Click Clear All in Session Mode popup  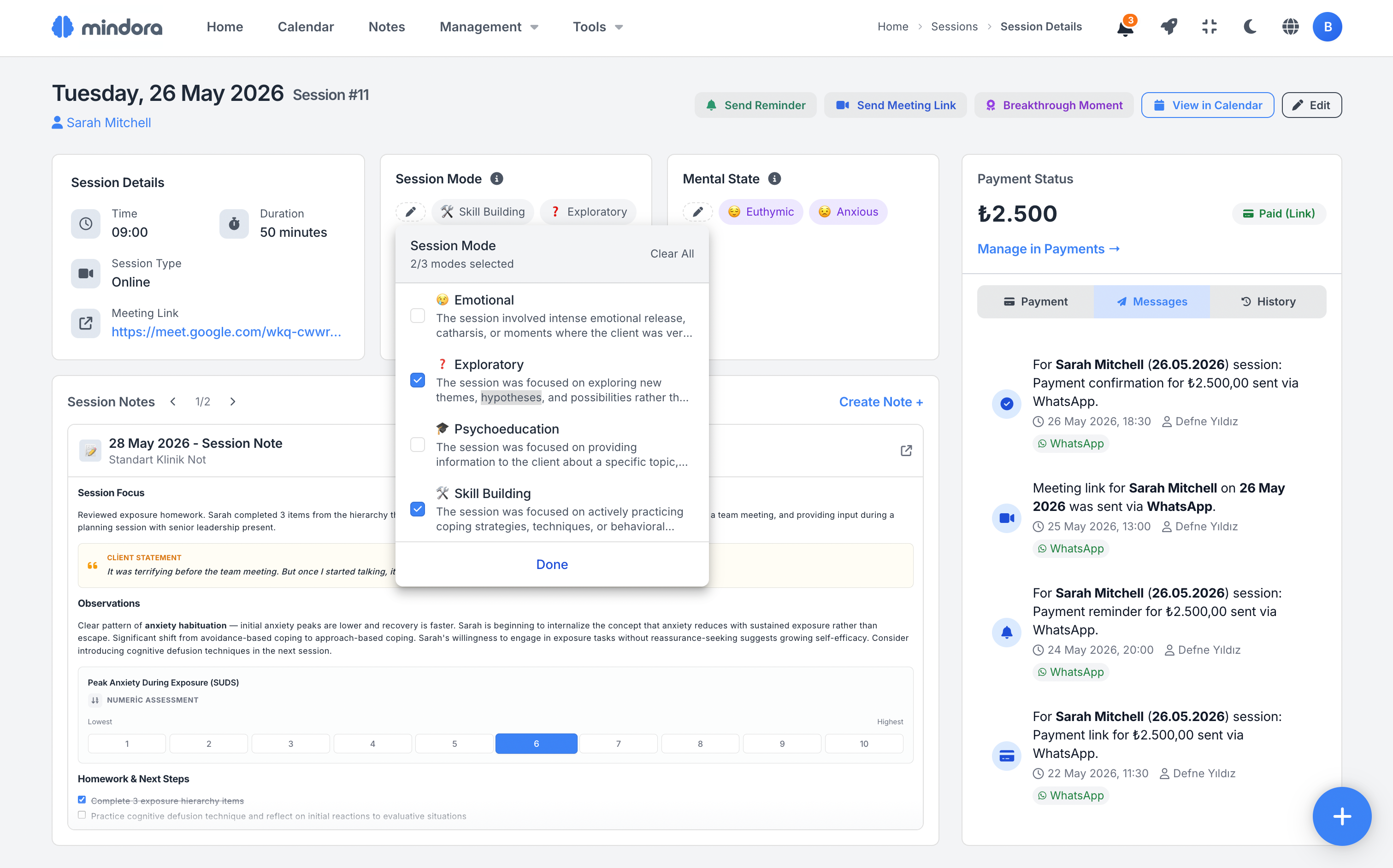(x=672, y=254)
